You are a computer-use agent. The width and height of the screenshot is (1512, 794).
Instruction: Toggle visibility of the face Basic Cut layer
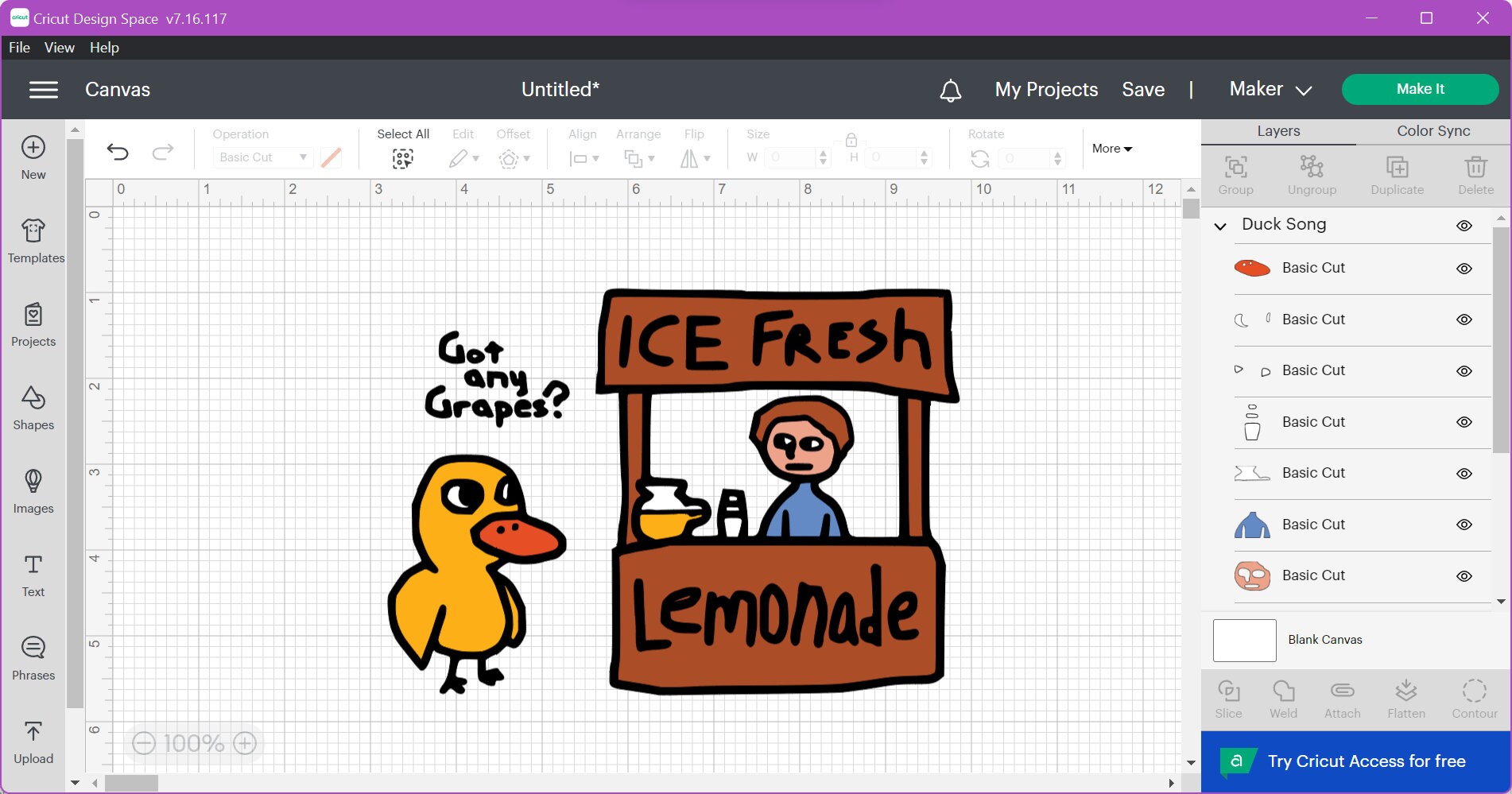pyautogui.click(x=1464, y=575)
